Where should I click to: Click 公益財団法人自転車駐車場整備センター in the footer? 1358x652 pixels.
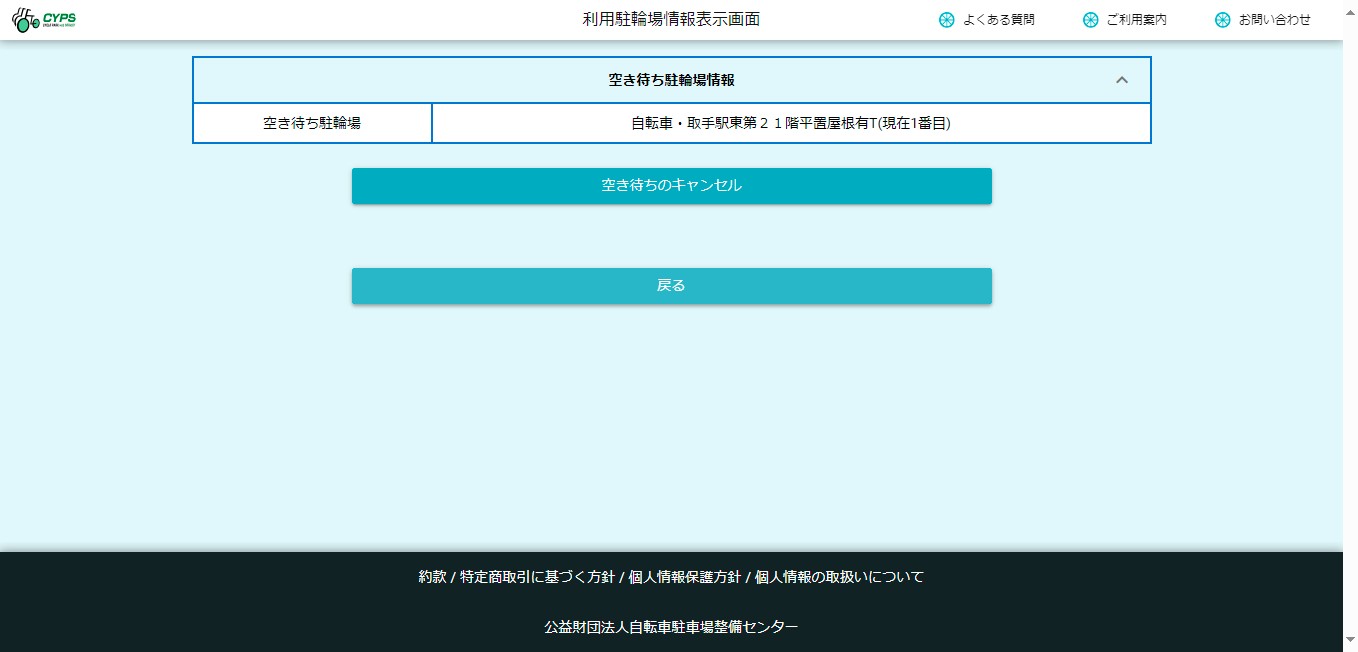[x=671, y=627]
